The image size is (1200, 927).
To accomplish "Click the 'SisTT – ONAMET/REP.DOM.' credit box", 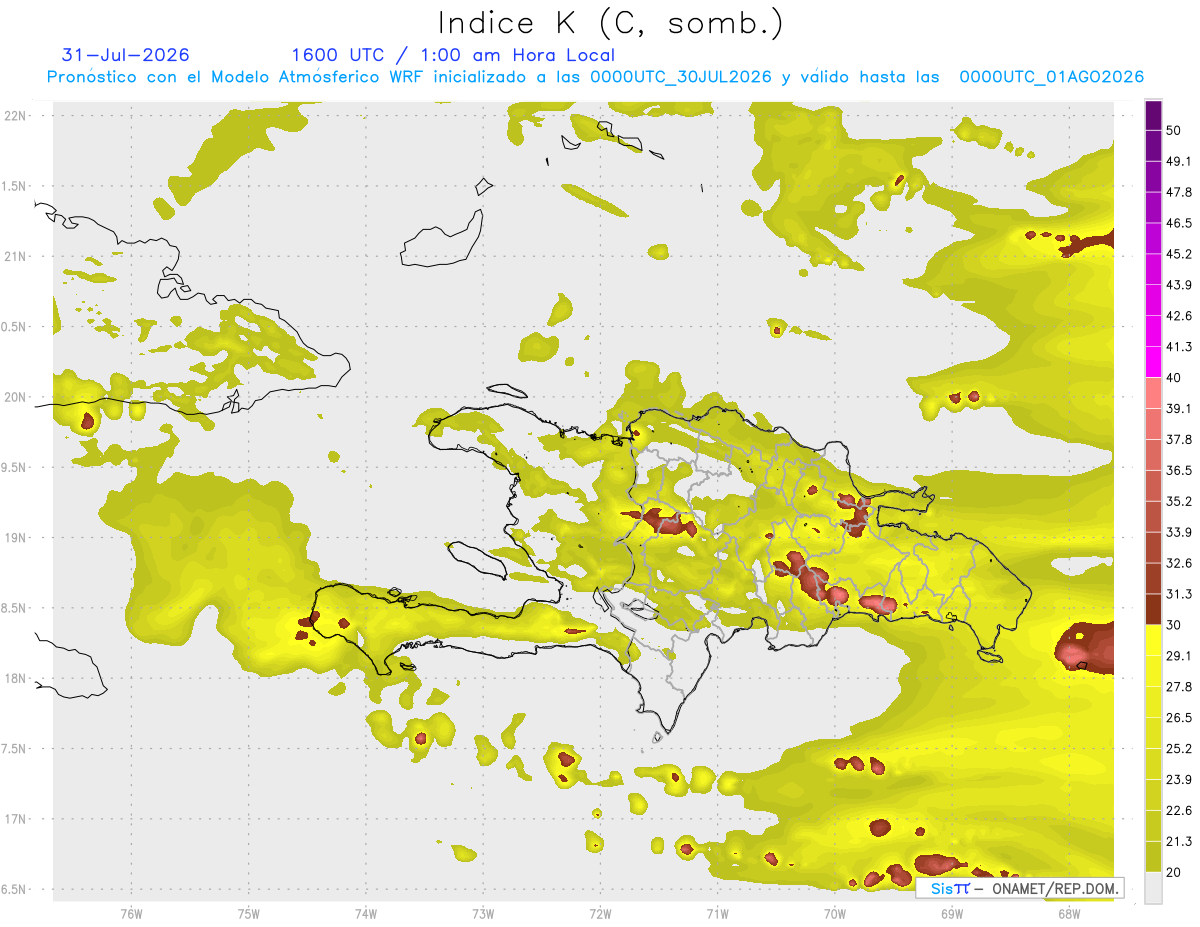I will [x=1020, y=888].
